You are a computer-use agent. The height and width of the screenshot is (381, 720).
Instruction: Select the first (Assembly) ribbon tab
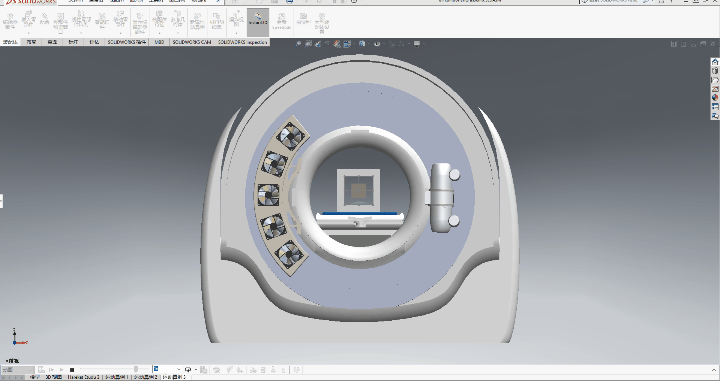point(10,42)
